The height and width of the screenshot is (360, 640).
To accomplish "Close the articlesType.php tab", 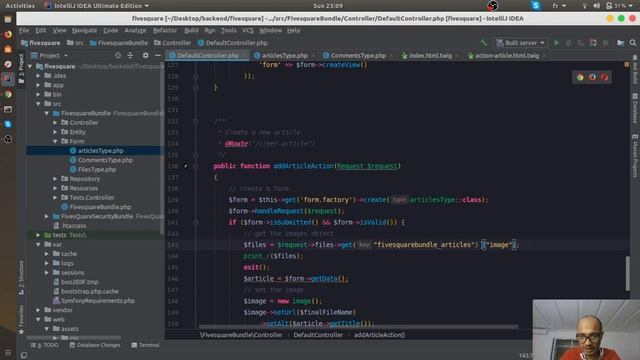I will coord(313,56).
